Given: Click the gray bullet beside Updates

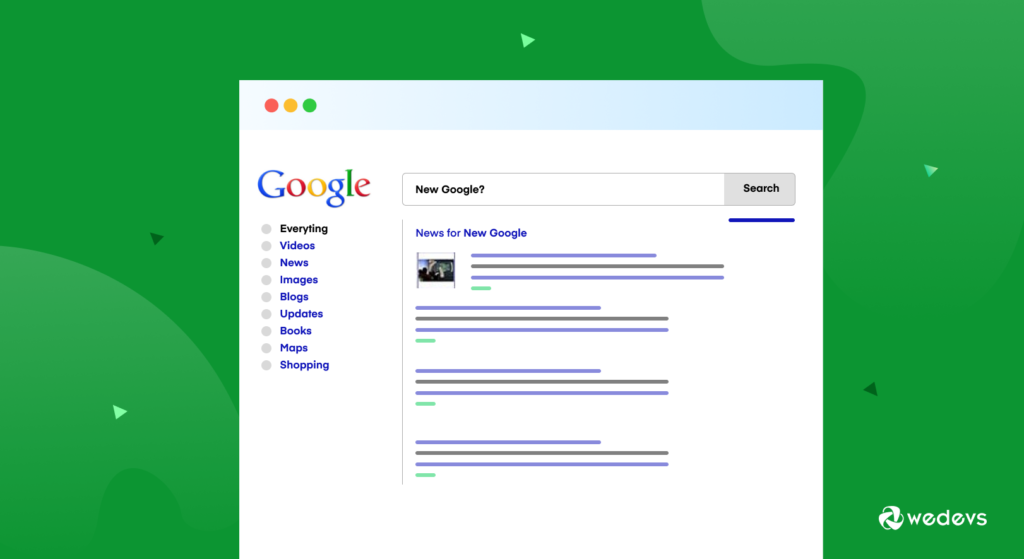Looking at the screenshot, I should 266,314.
